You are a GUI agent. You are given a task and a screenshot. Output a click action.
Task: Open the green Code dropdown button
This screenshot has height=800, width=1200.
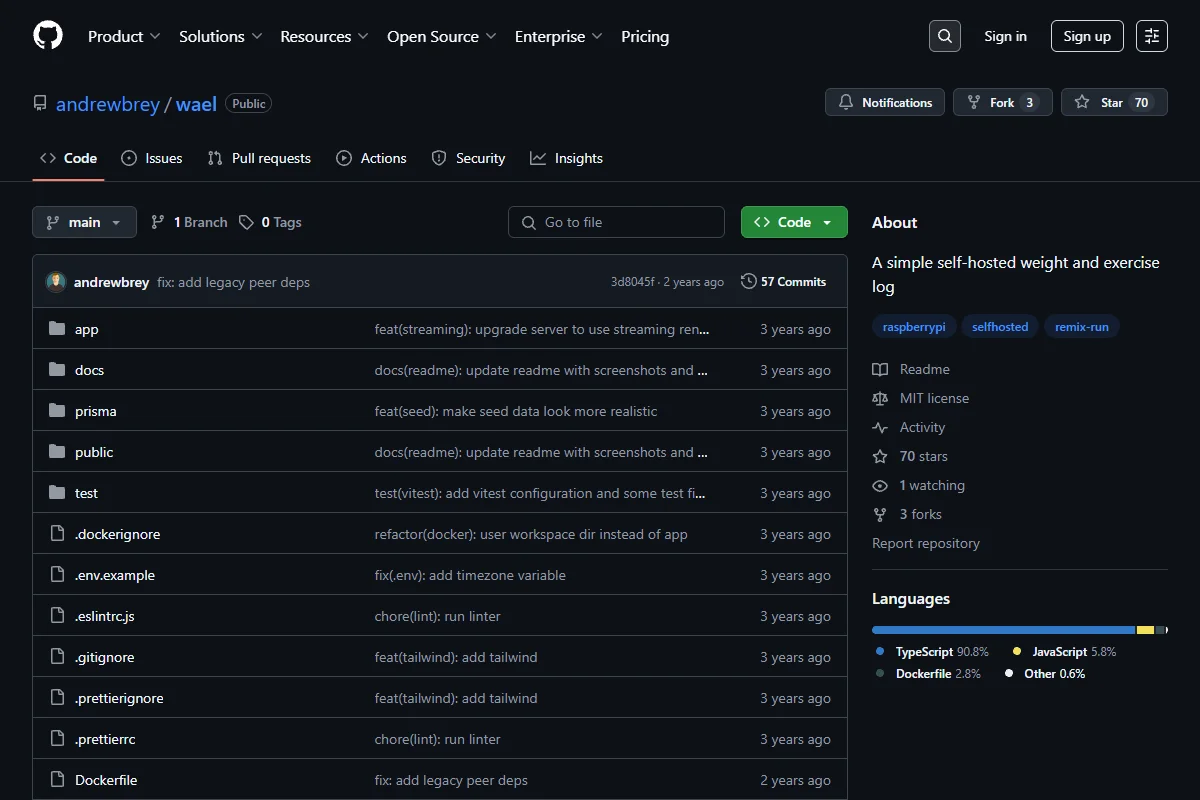pos(794,222)
